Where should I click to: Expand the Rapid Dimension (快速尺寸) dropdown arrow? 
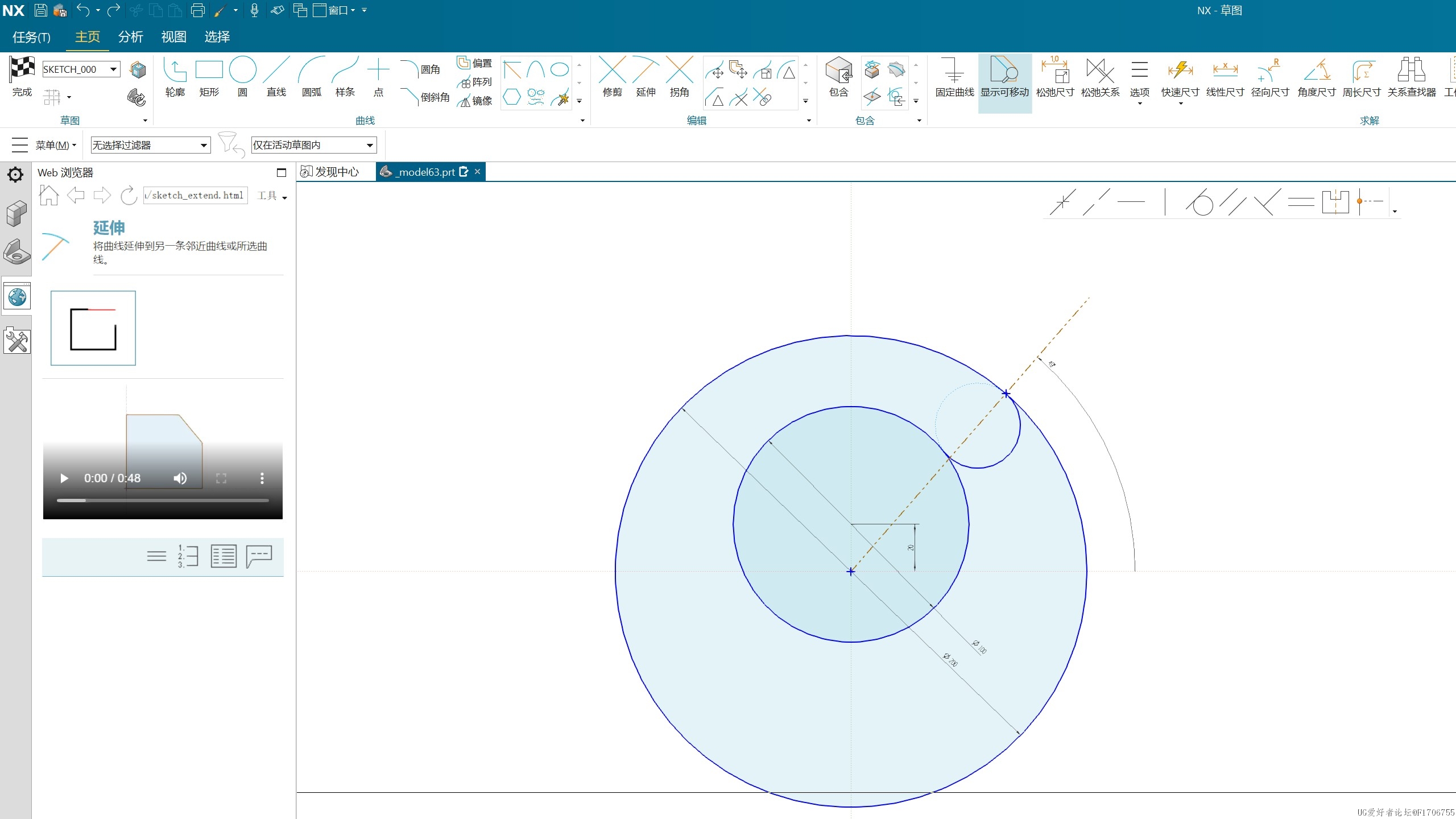click(1180, 104)
